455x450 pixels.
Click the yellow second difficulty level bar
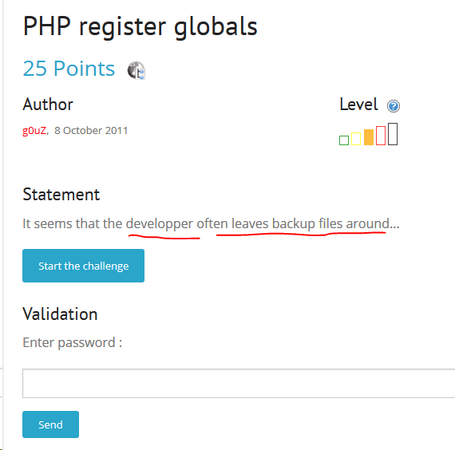coord(356,139)
